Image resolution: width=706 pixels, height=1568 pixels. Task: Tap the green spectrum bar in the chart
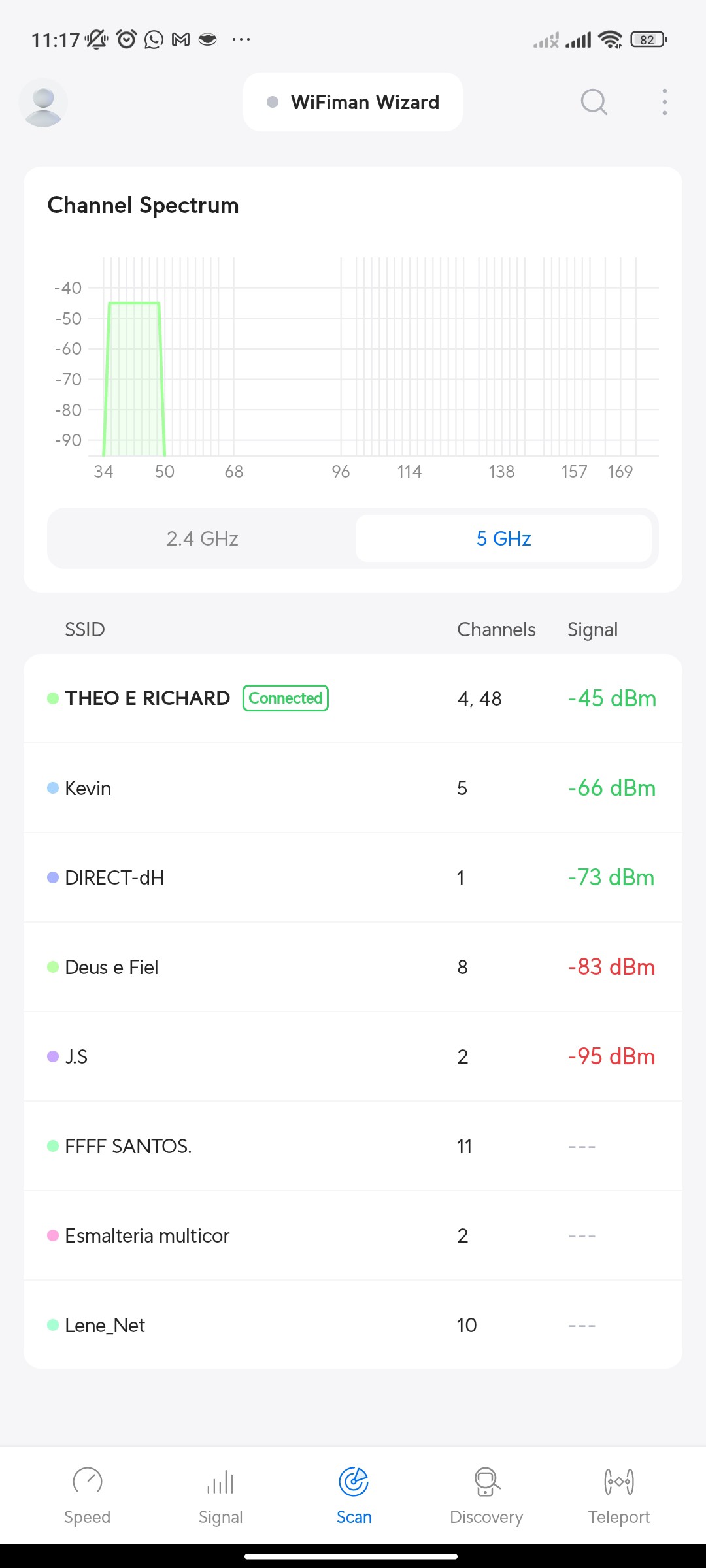[x=134, y=379]
